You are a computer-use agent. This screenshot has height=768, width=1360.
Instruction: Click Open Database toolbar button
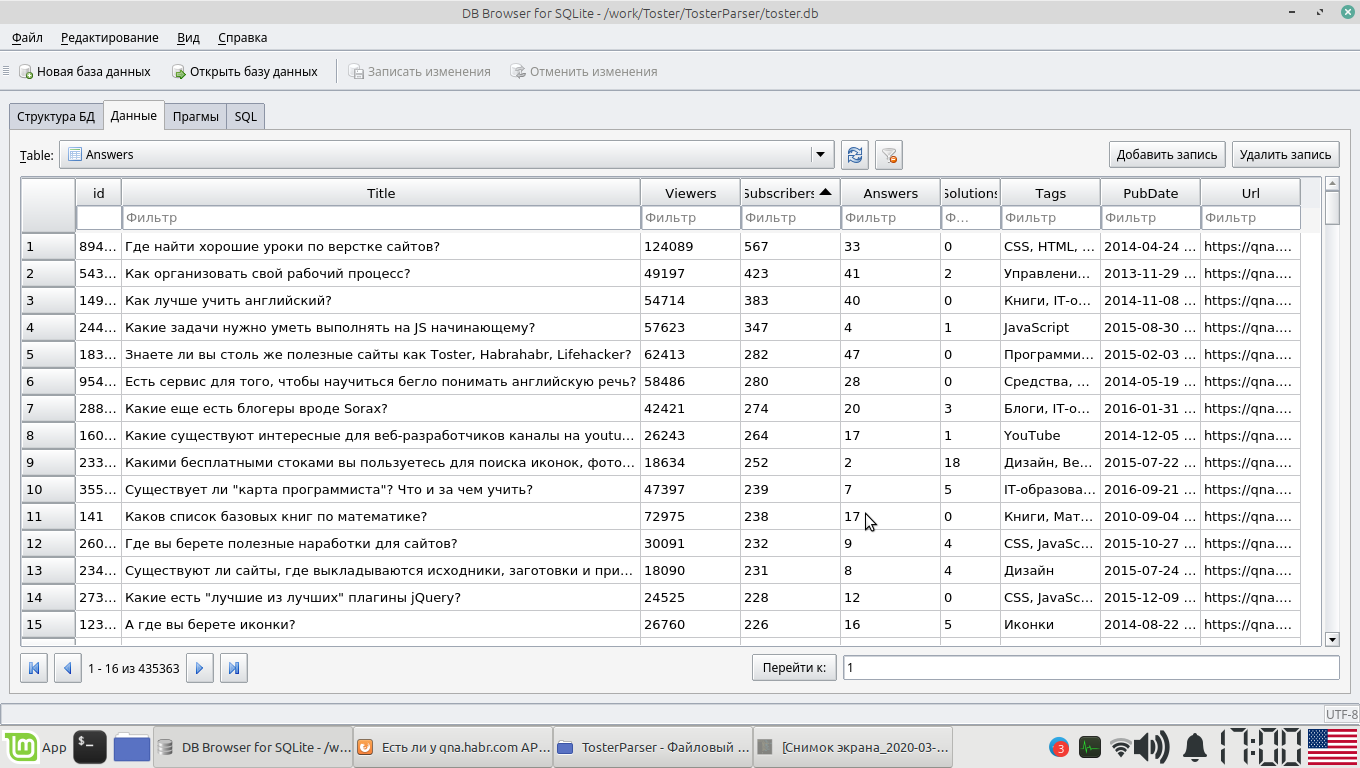tap(245, 72)
